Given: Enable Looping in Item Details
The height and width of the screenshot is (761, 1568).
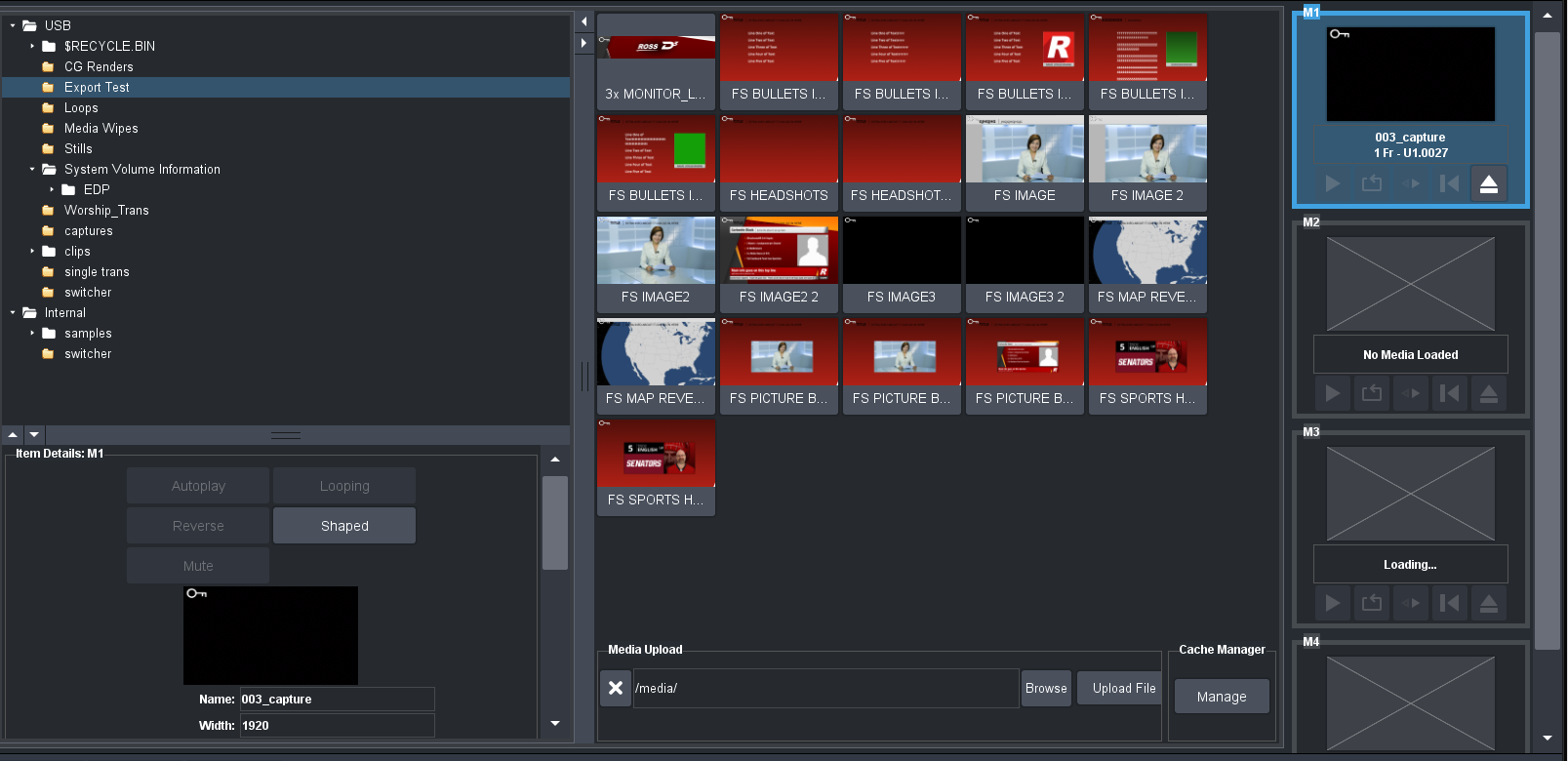Looking at the screenshot, I should 344,486.
